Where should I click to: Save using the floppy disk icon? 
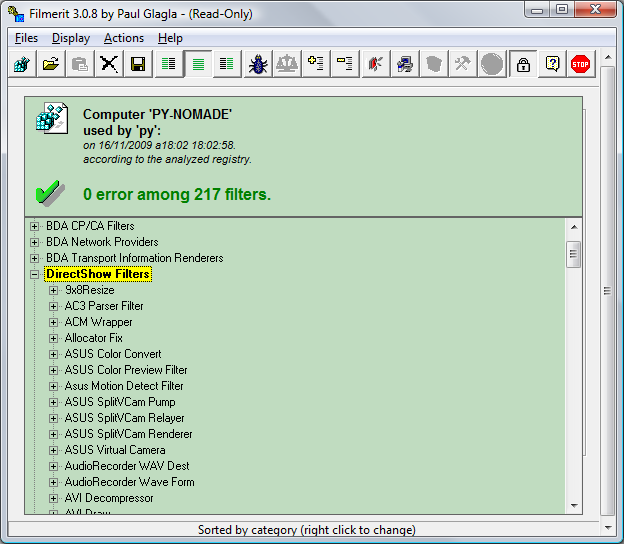138,64
